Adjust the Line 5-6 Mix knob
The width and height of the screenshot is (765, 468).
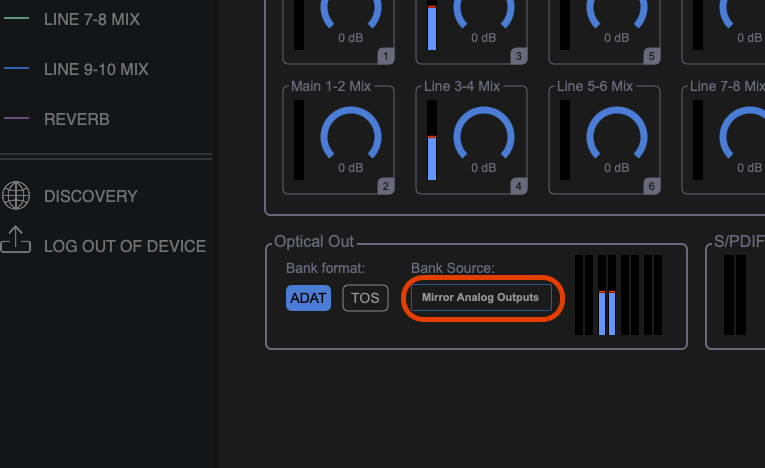[617, 133]
